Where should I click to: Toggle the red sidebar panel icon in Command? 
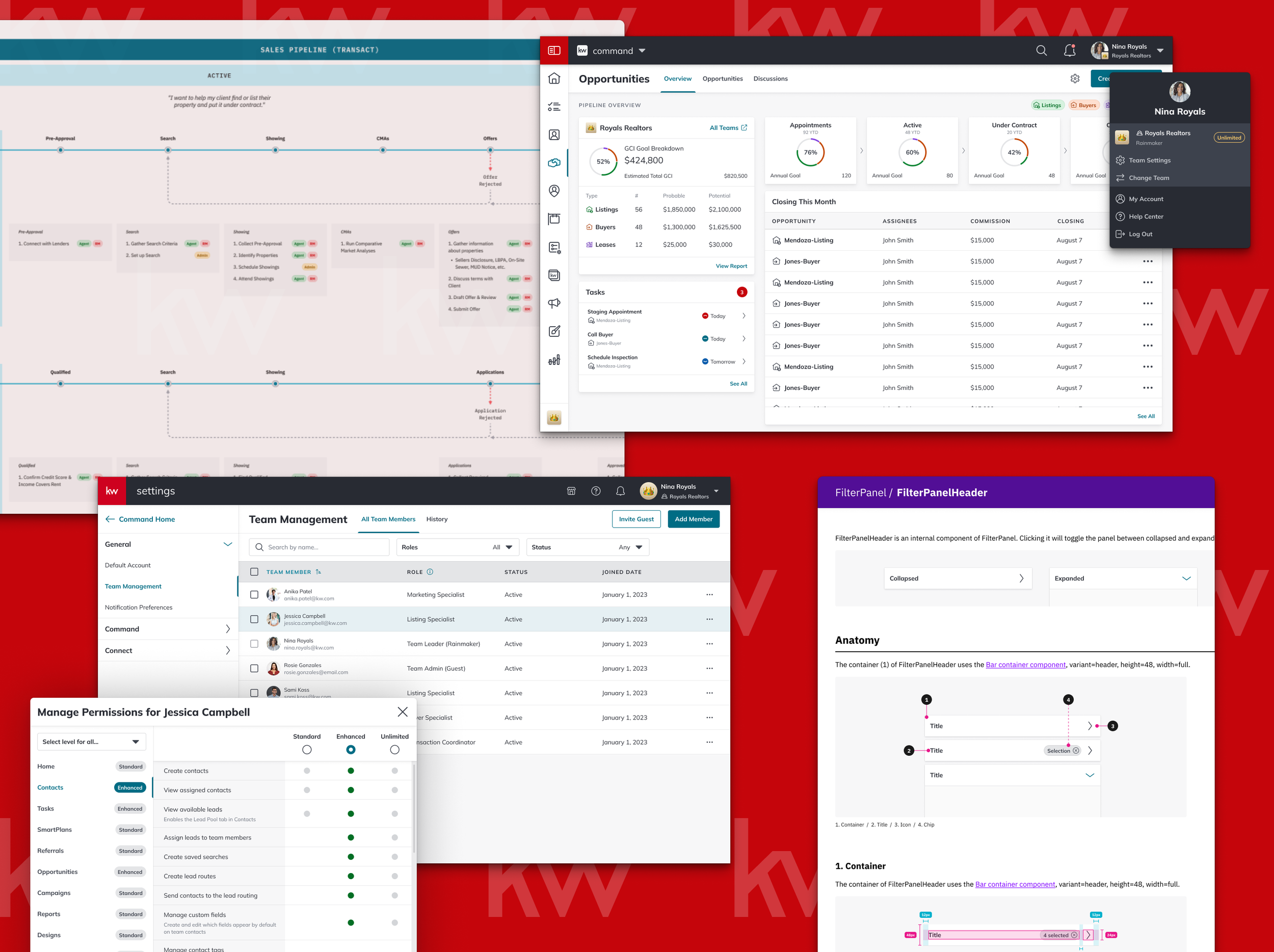(553, 50)
